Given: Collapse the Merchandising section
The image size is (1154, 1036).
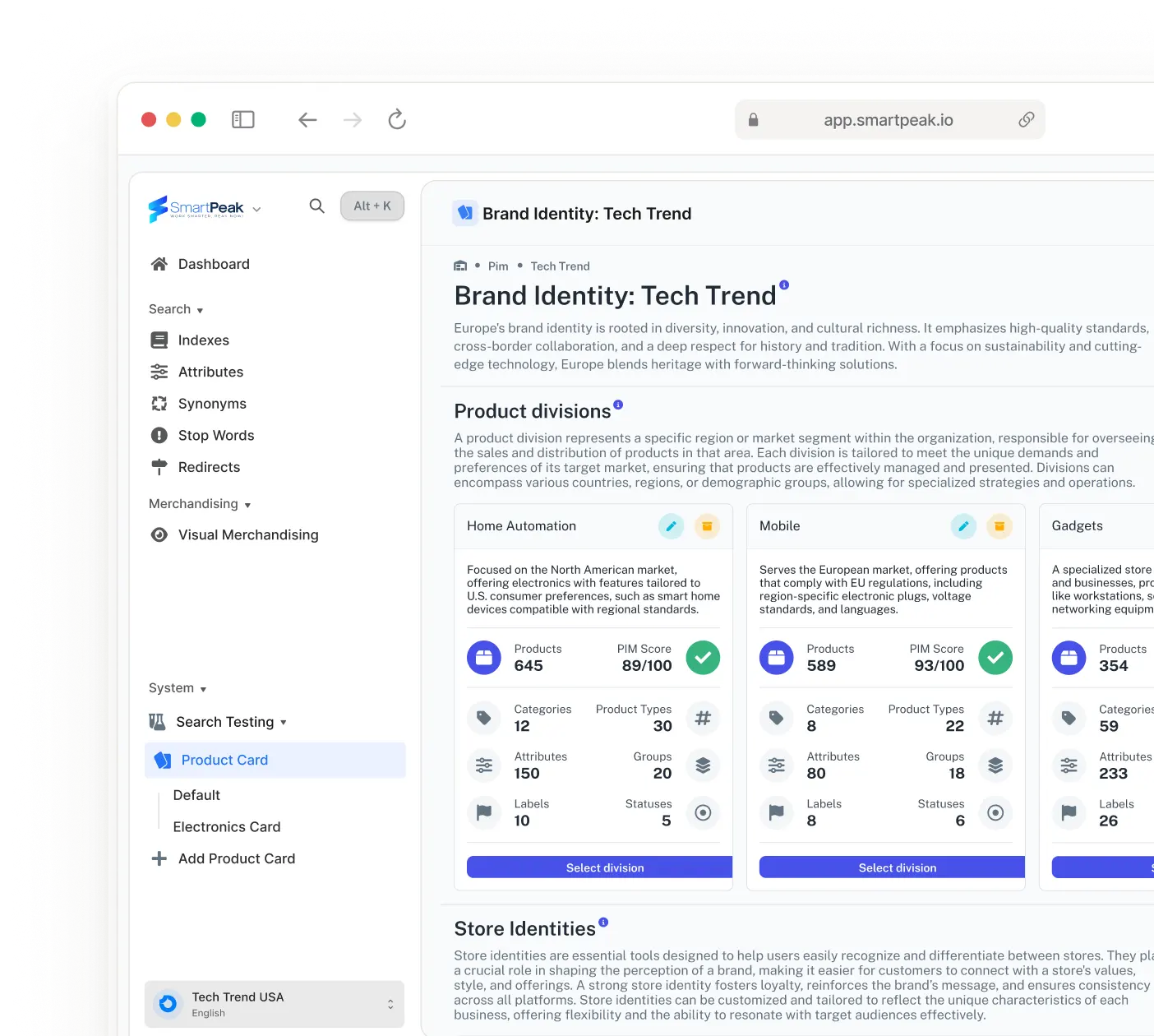Looking at the screenshot, I should click(x=249, y=504).
